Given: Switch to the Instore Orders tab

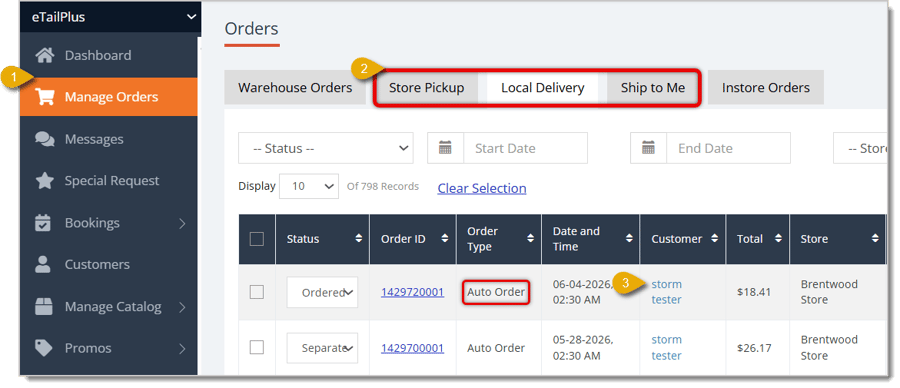Looking at the screenshot, I should point(766,88).
